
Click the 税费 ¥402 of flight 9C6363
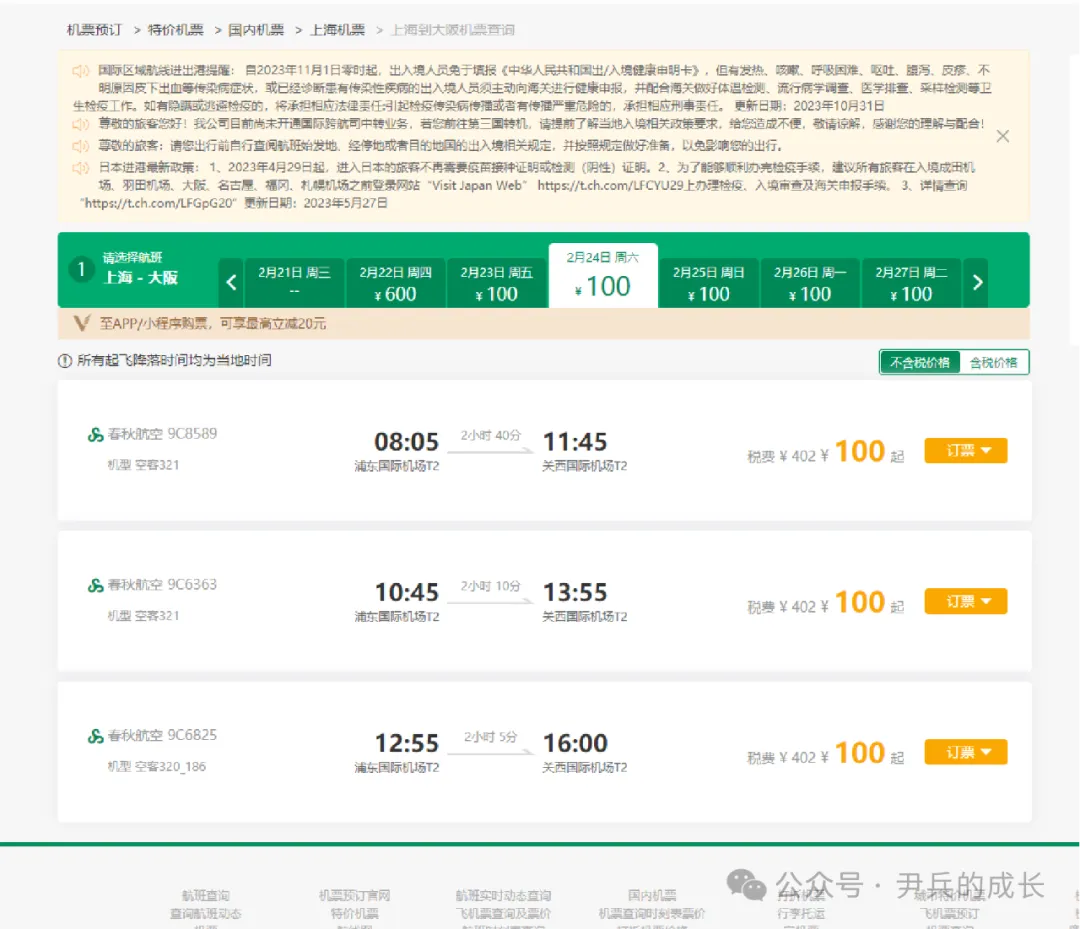coord(782,607)
